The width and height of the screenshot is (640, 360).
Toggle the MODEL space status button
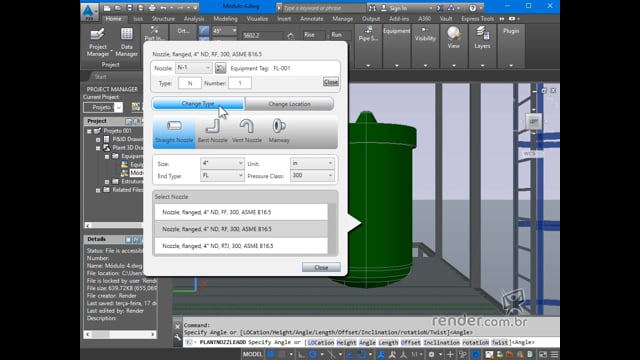coord(252,354)
